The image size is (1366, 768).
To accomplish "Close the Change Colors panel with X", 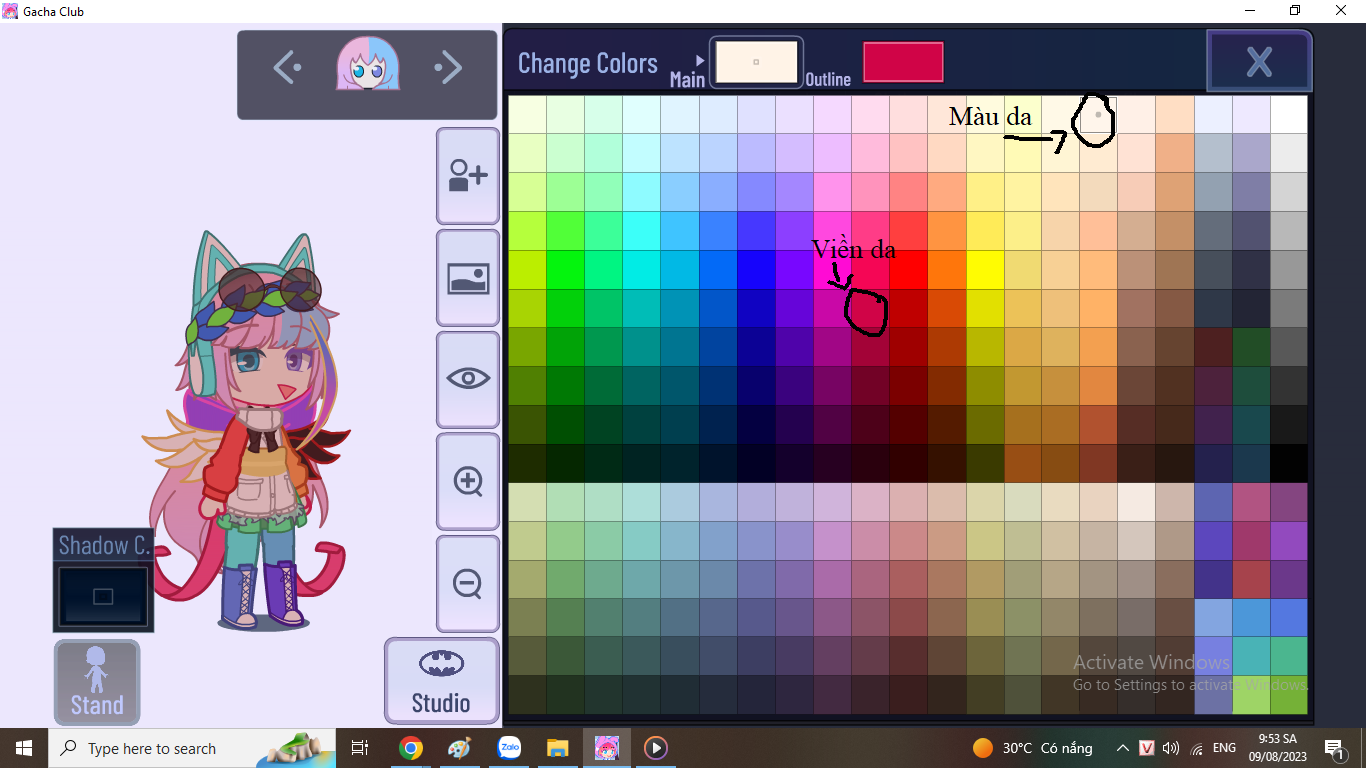I will [1259, 62].
